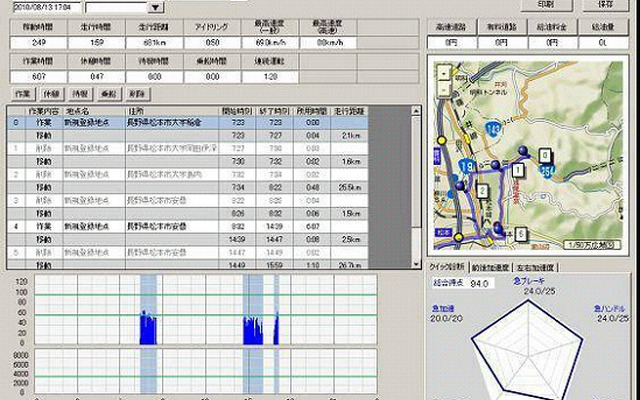Click the 高速道路 button
Image resolution: width=640 pixels, height=400 pixels.
pyautogui.click(x=451, y=27)
